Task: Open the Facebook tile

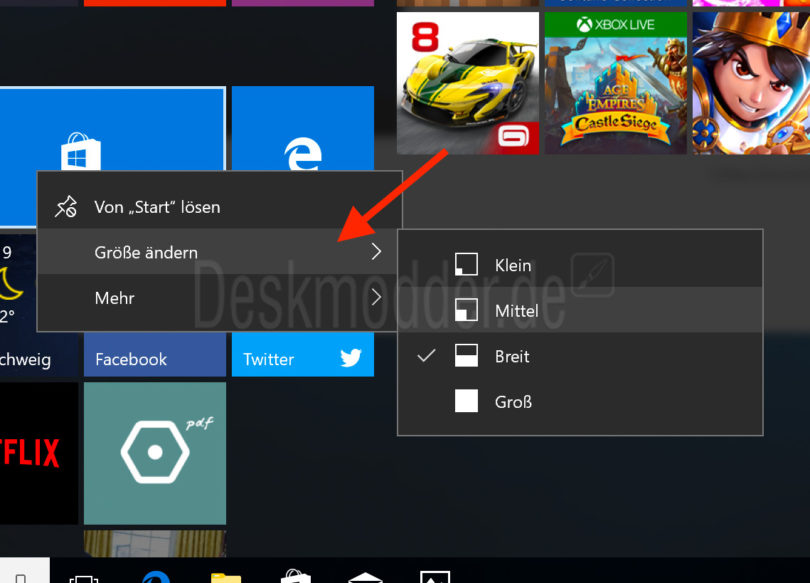Action: [x=155, y=354]
